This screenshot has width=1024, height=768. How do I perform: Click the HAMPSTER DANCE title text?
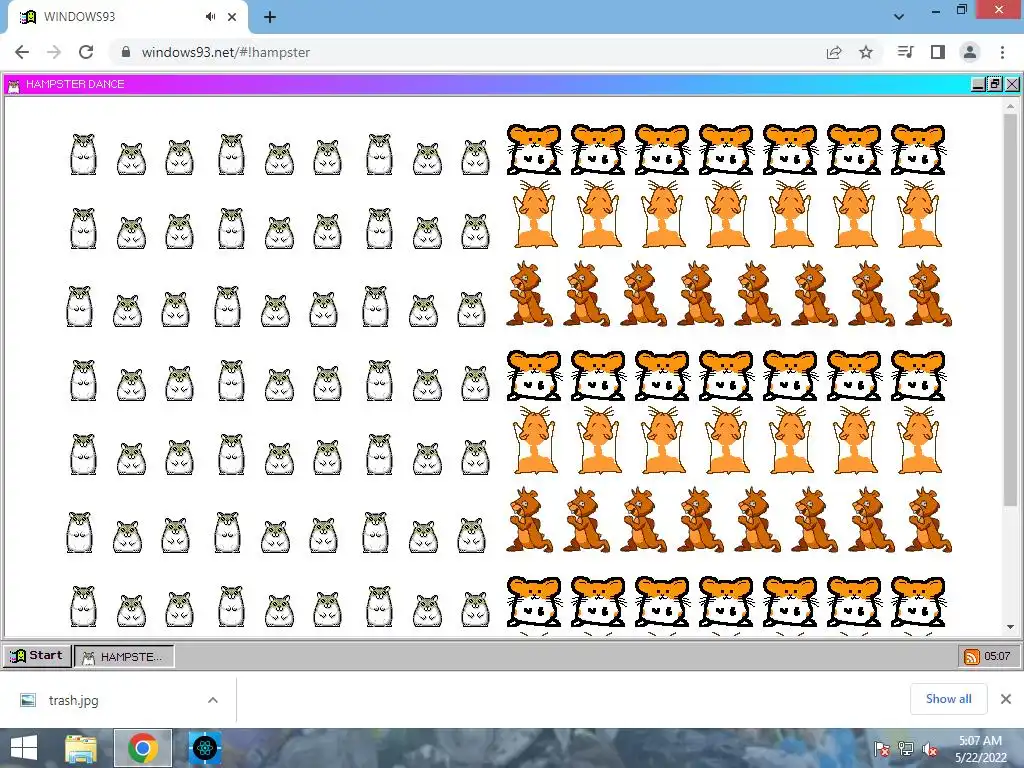(75, 84)
